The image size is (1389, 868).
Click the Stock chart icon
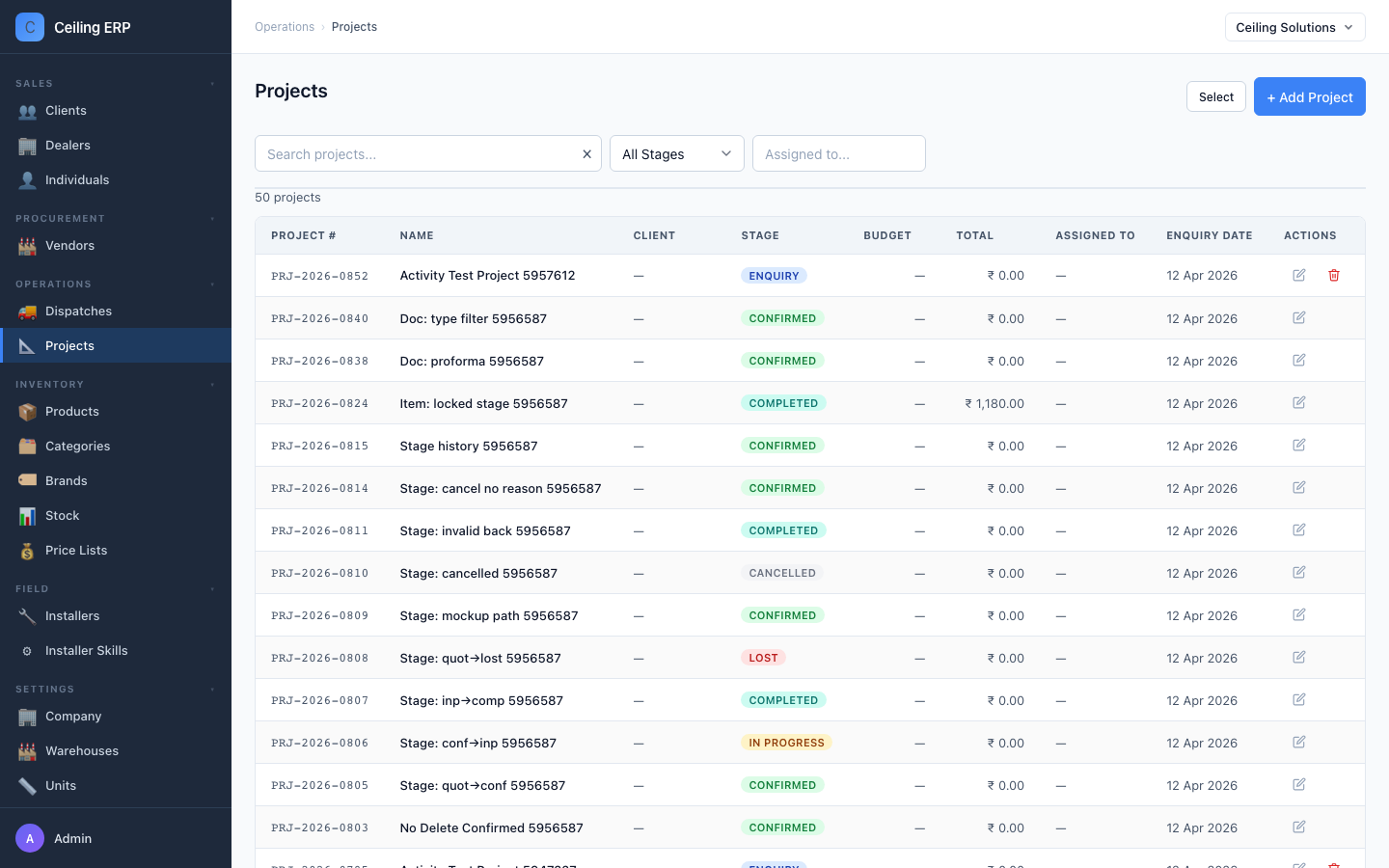[27, 516]
